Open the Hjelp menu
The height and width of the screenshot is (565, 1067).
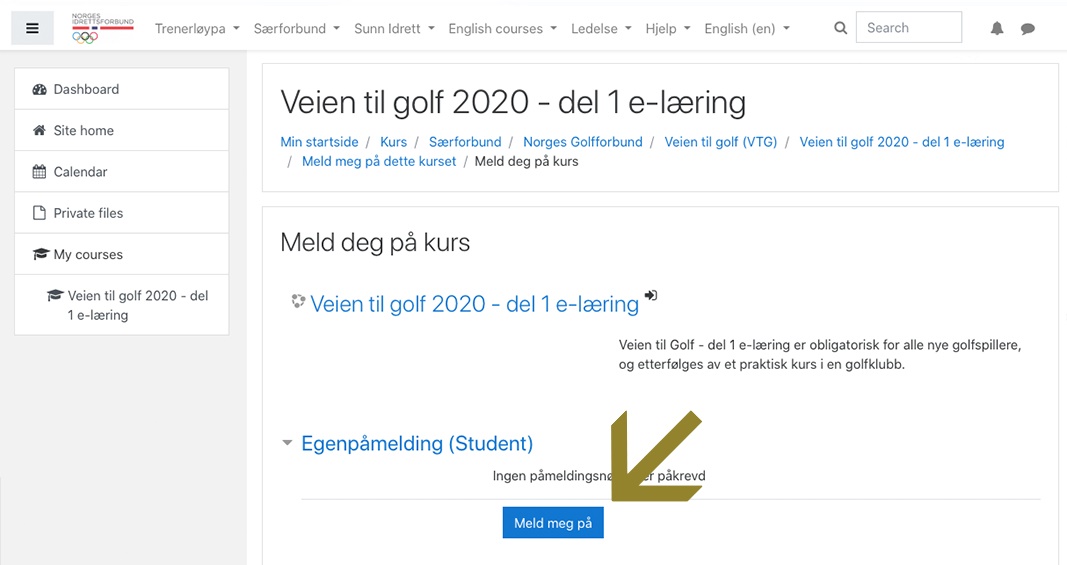(668, 29)
